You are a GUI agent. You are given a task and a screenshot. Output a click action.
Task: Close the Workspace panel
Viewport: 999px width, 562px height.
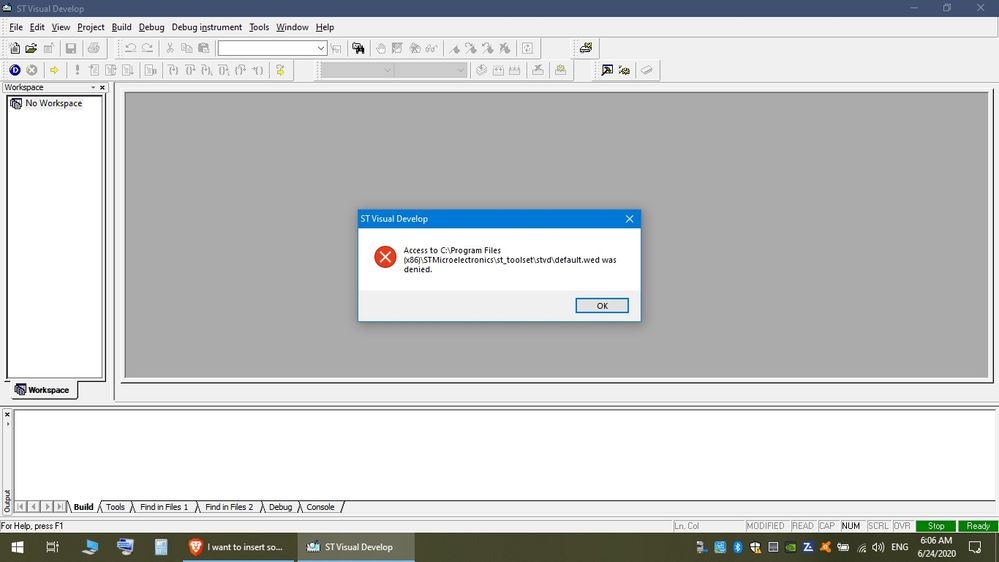click(x=102, y=87)
